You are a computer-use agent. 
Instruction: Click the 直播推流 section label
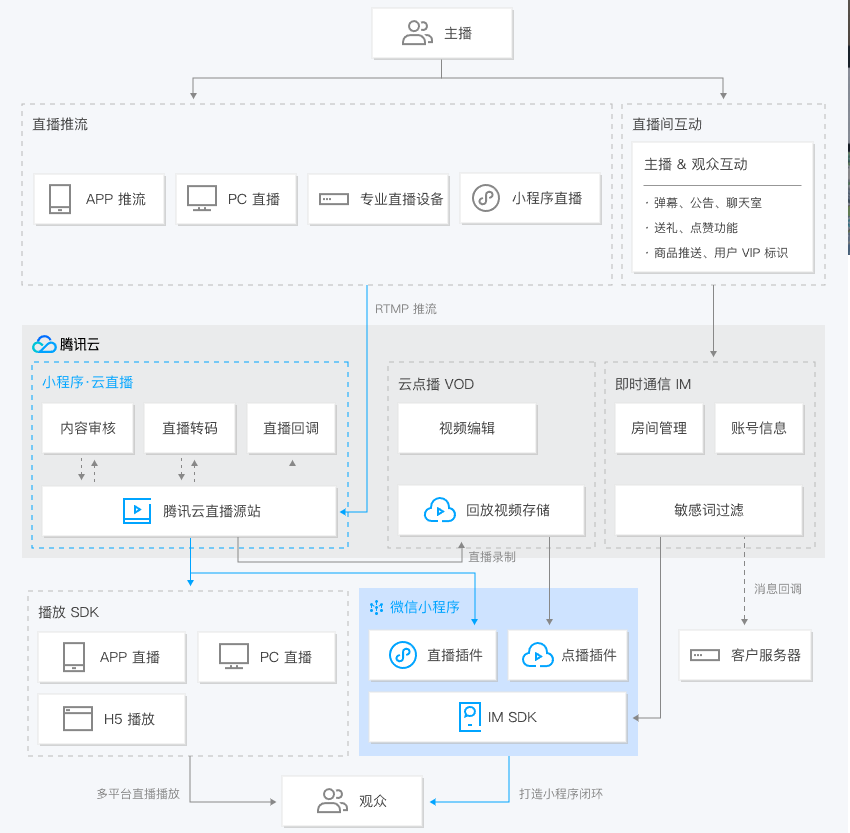tap(60, 124)
